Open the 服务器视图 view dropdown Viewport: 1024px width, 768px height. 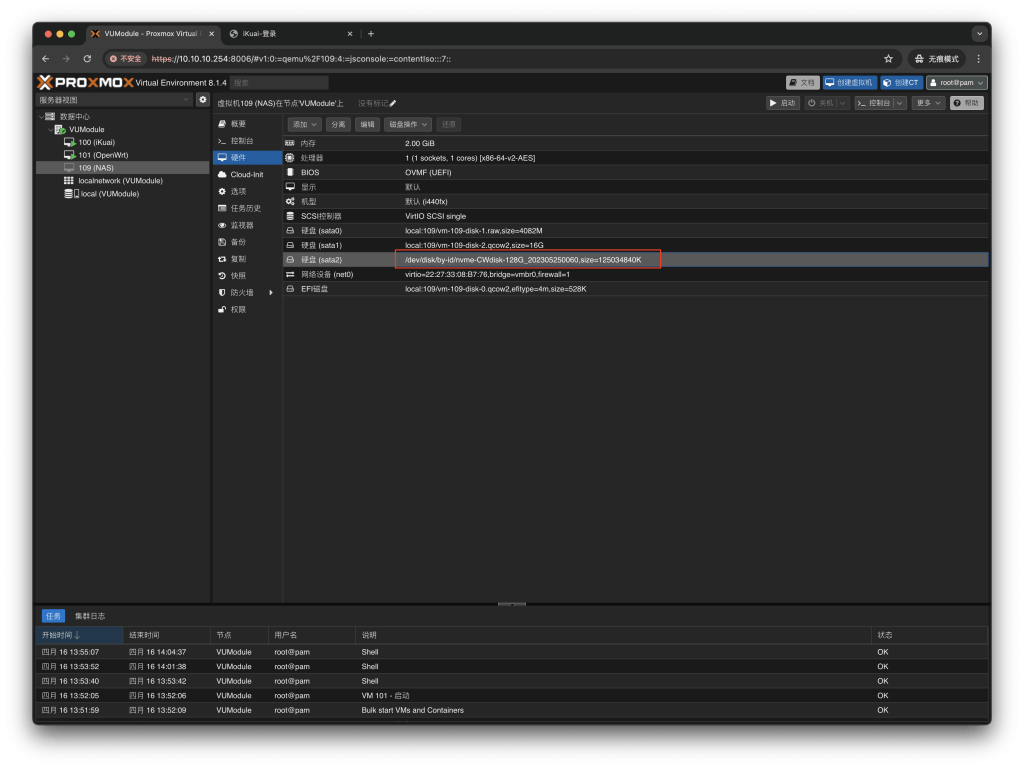(x=114, y=100)
